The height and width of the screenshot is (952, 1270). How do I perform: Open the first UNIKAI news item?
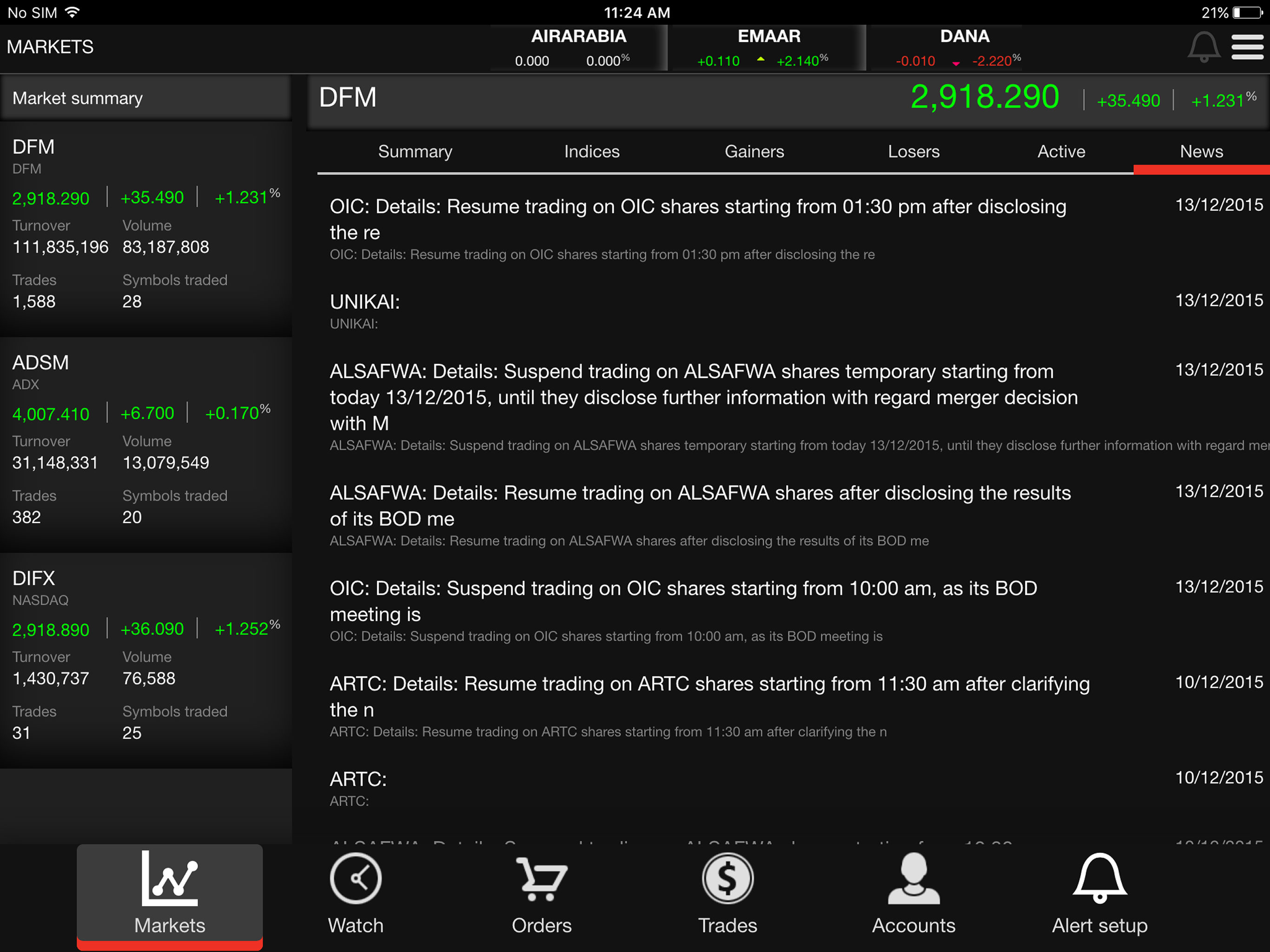pyautogui.click(x=794, y=312)
